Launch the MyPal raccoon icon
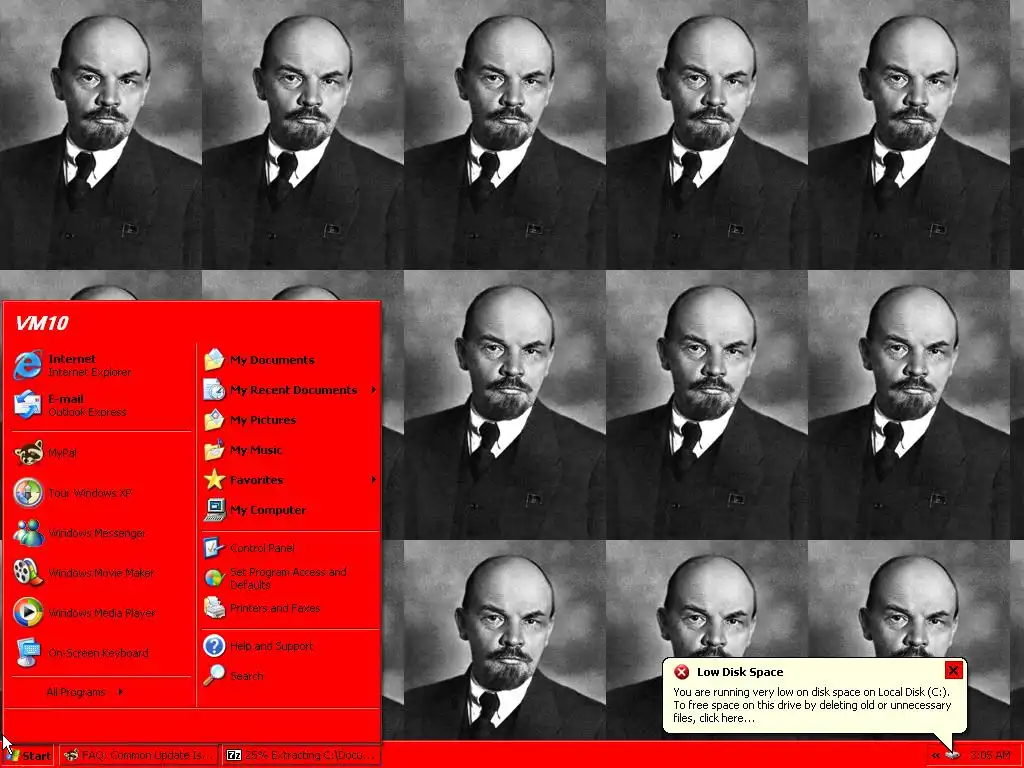 click(27, 453)
